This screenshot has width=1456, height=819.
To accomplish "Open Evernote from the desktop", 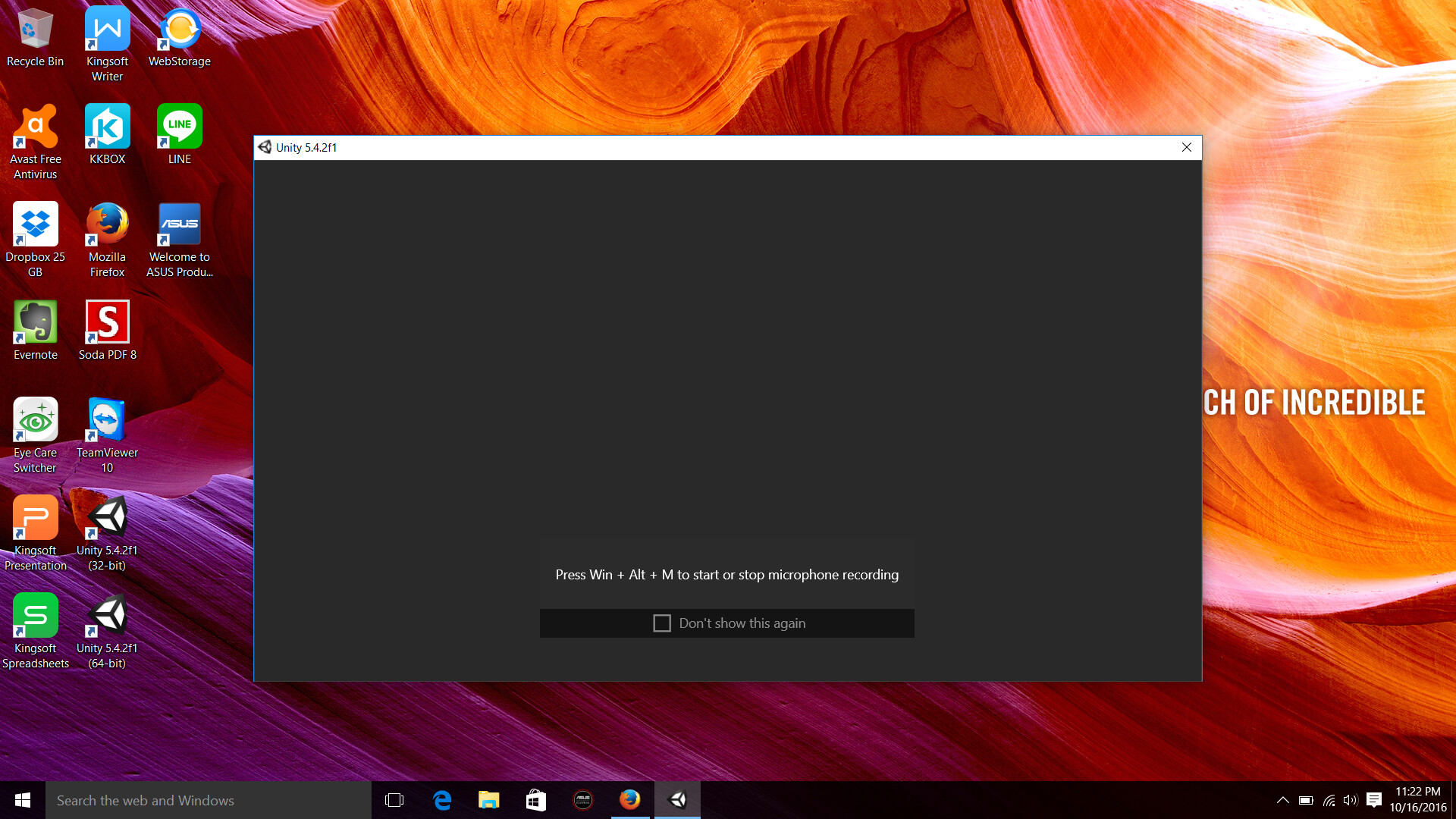I will tap(35, 322).
